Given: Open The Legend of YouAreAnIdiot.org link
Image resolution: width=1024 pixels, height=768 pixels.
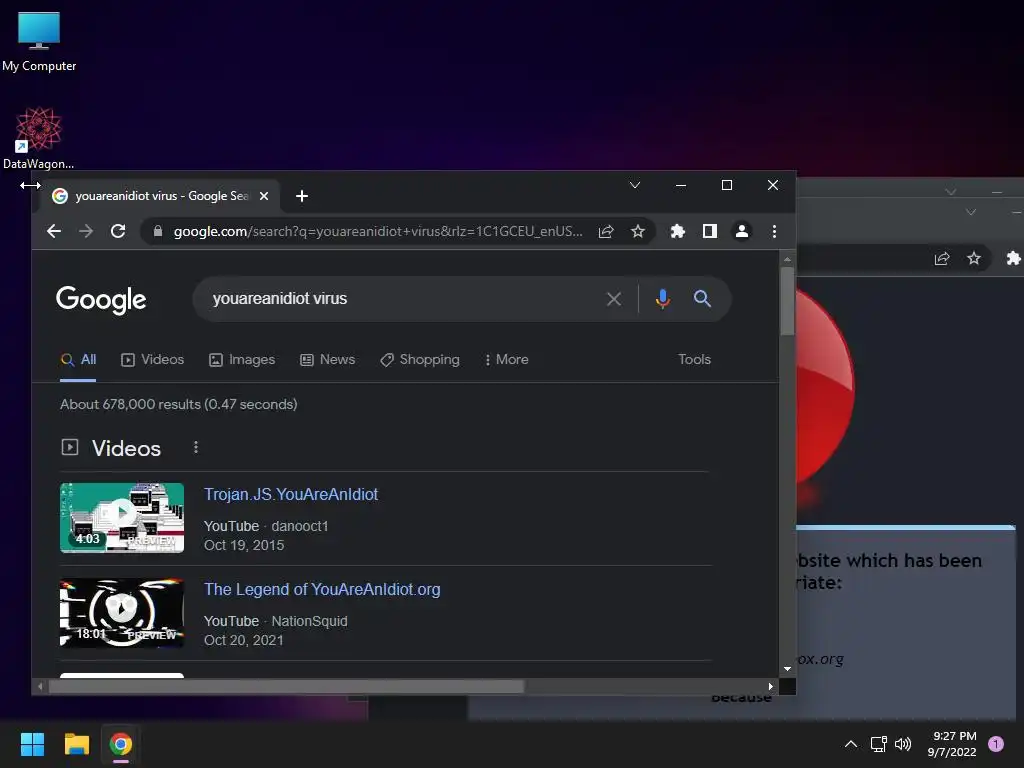Looking at the screenshot, I should [322, 590].
